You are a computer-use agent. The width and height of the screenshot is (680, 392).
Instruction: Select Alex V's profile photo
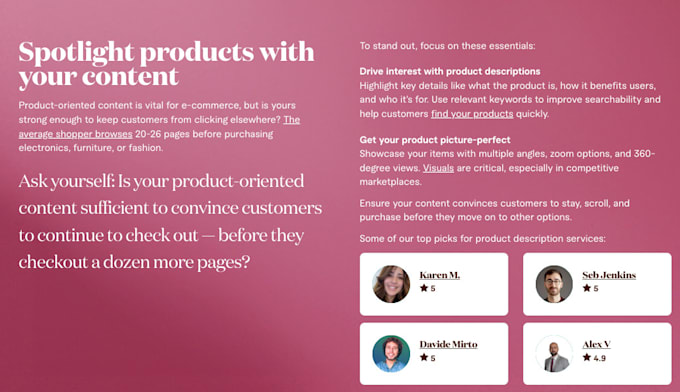(x=554, y=353)
